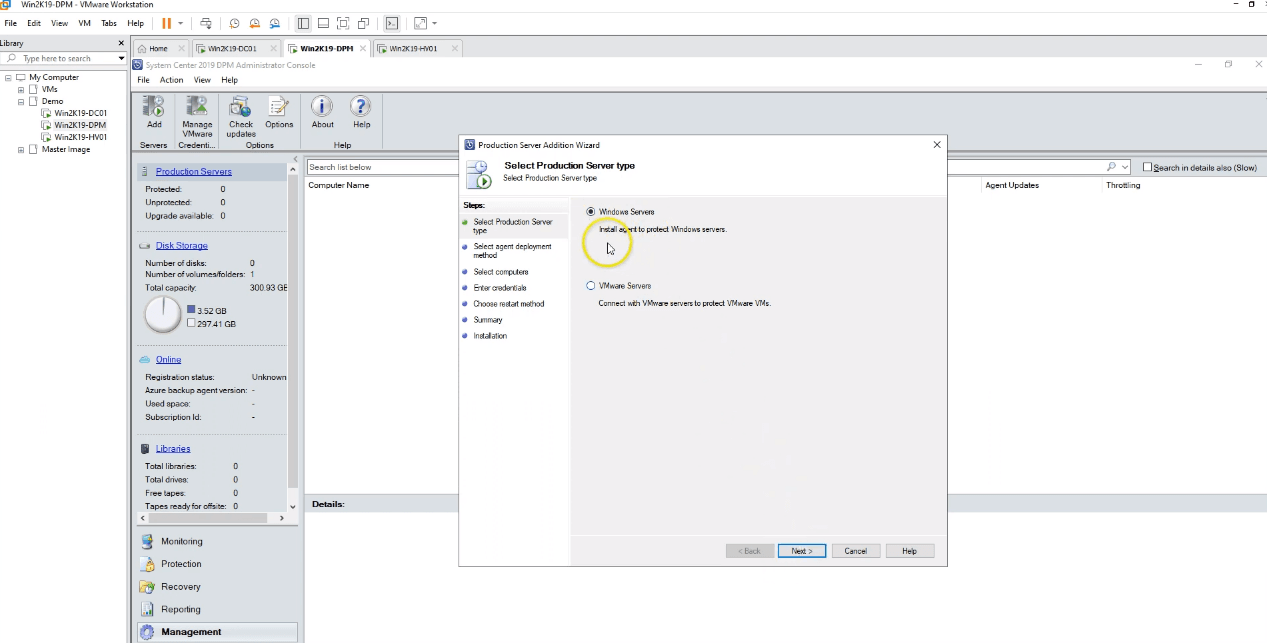Open the DPM Options toolbar icon
The width and height of the screenshot is (1267, 643).
279,106
